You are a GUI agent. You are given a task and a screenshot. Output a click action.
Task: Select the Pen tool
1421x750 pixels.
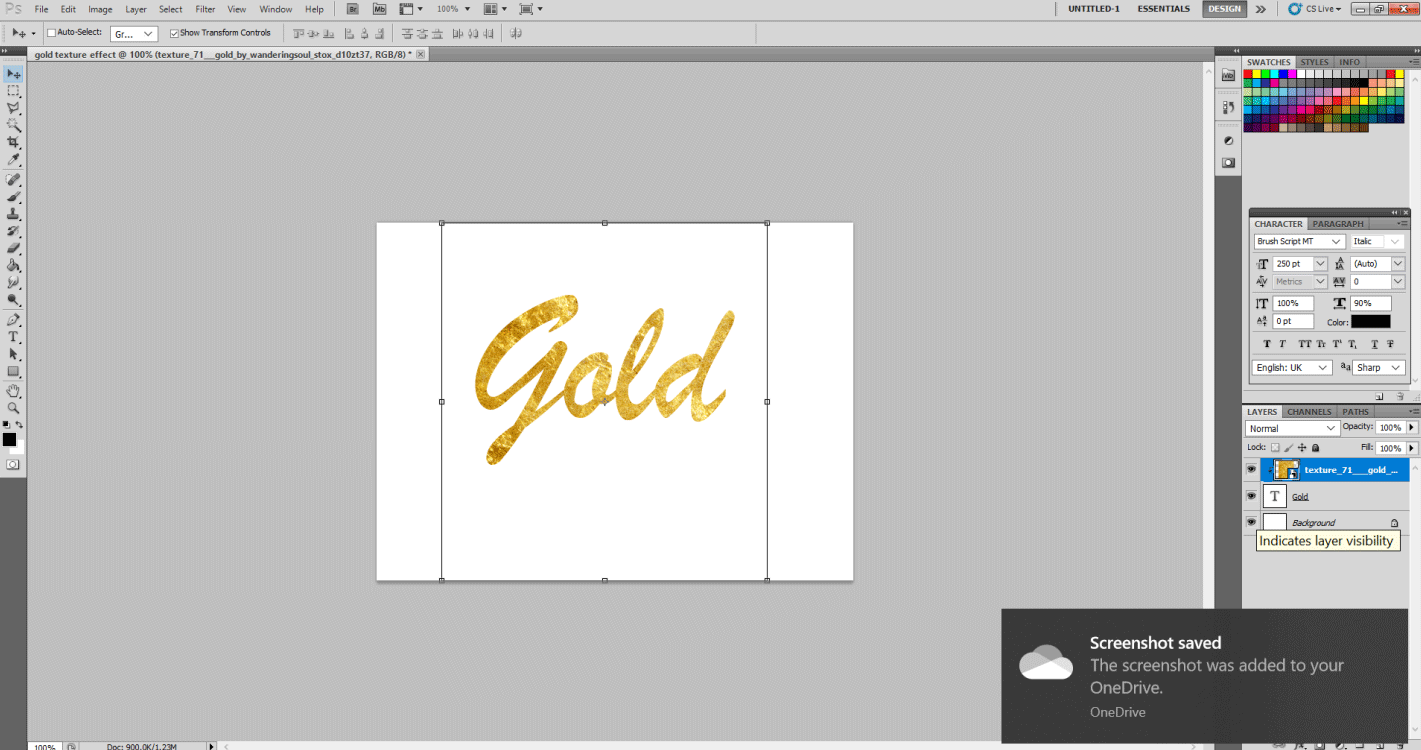[14, 320]
